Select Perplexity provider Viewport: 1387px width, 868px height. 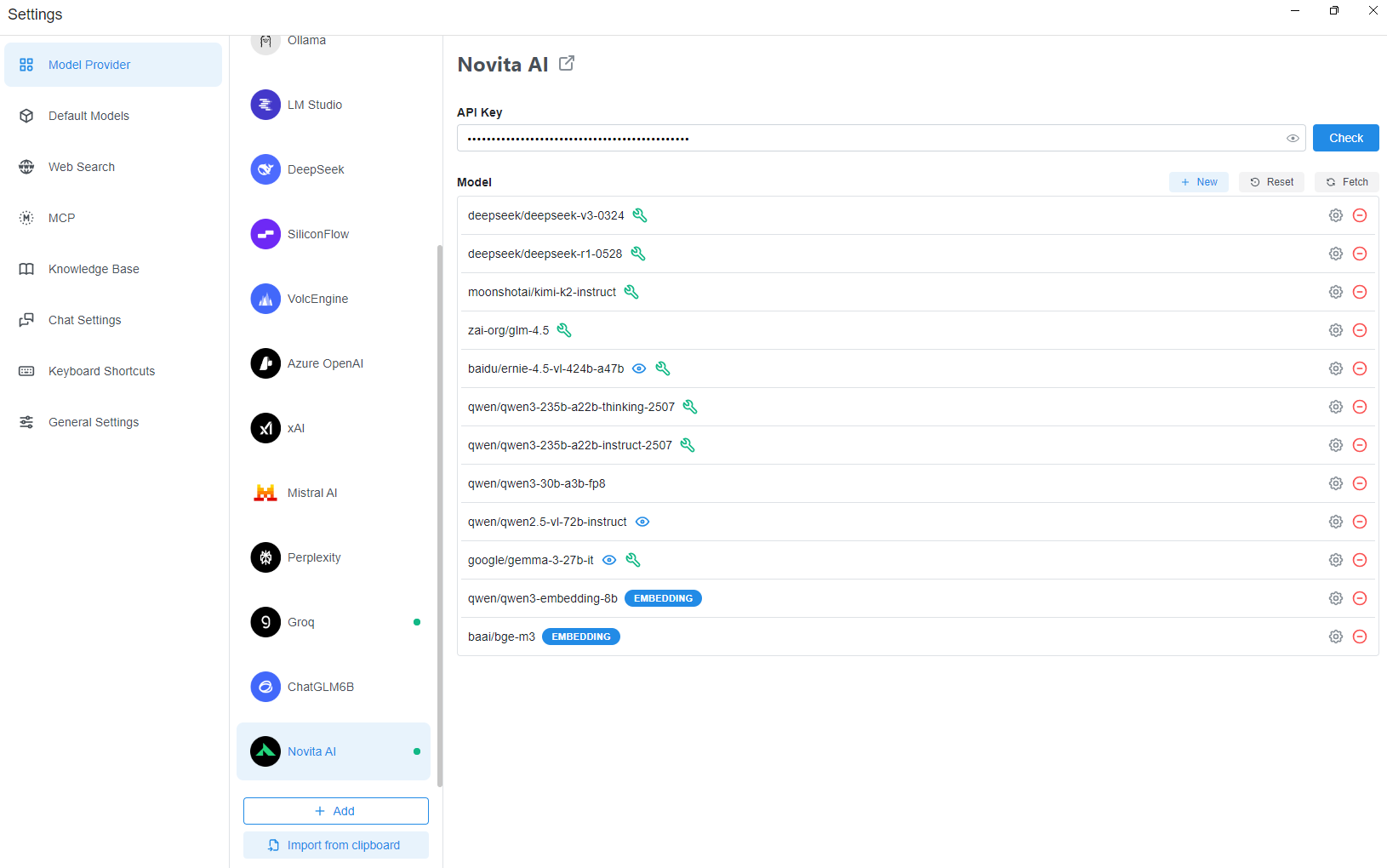[x=334, y=557]
